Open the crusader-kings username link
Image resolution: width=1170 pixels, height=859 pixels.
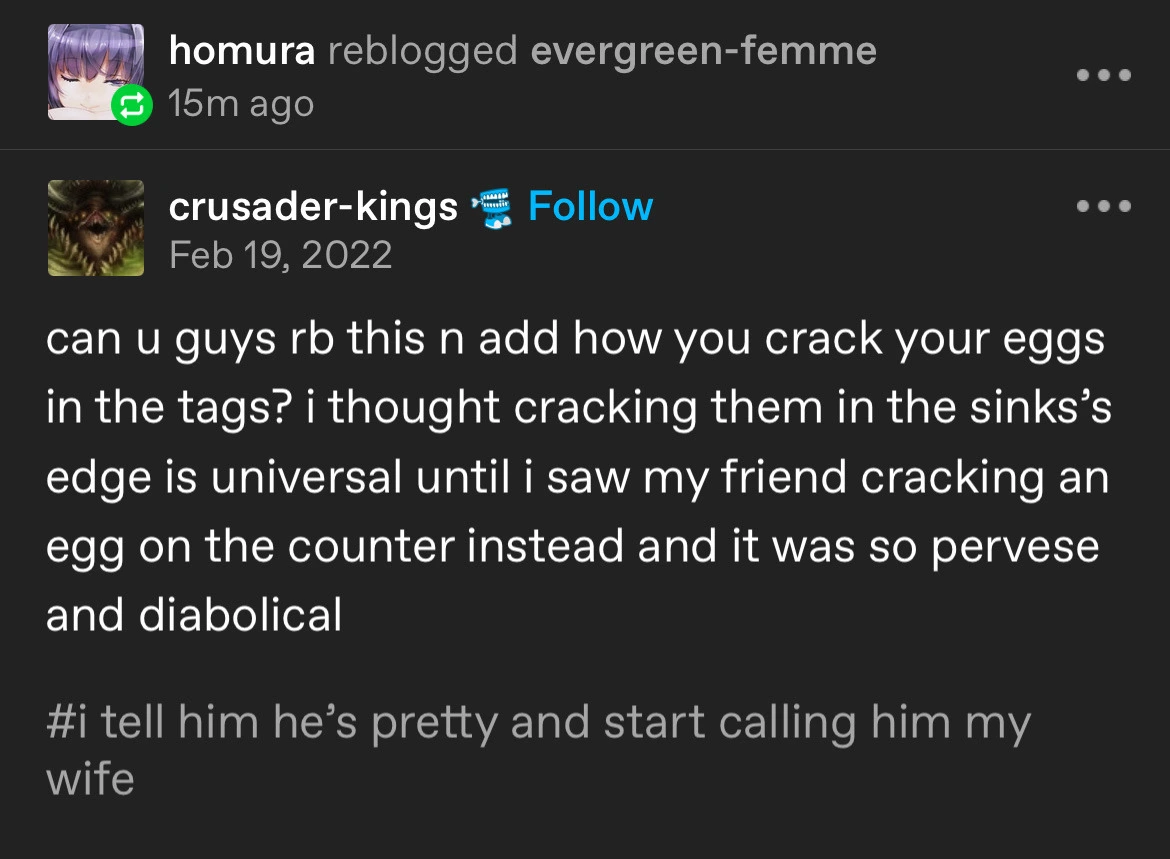click(x=313, y=207)
